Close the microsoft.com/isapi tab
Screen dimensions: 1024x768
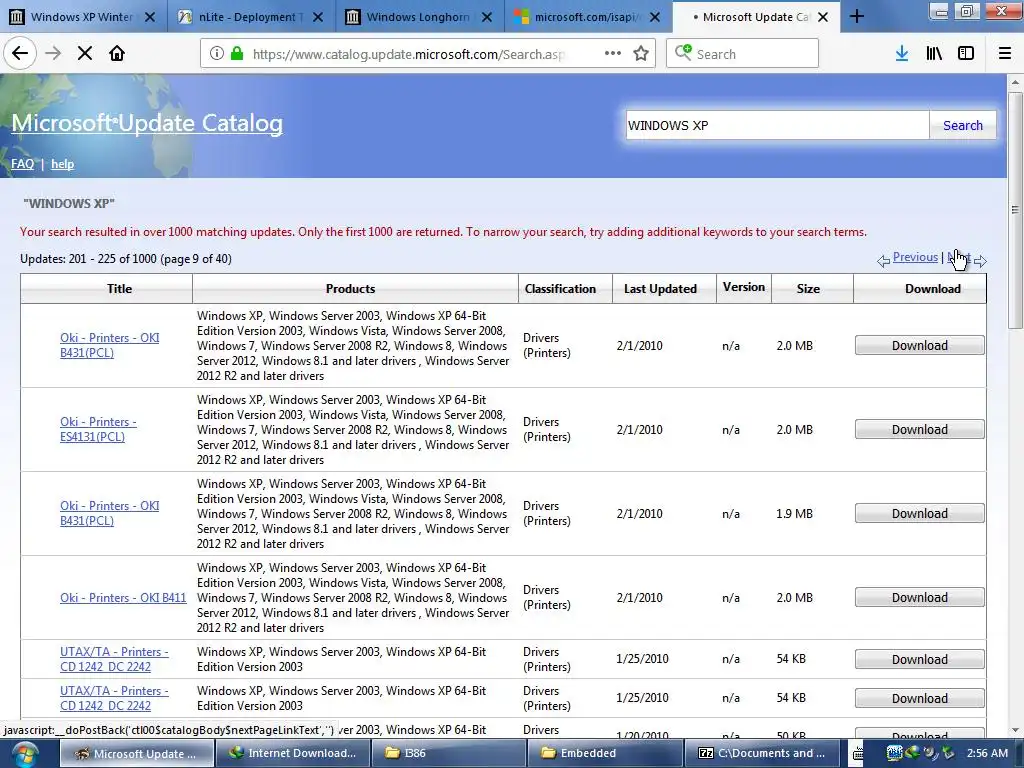[655, 17]
